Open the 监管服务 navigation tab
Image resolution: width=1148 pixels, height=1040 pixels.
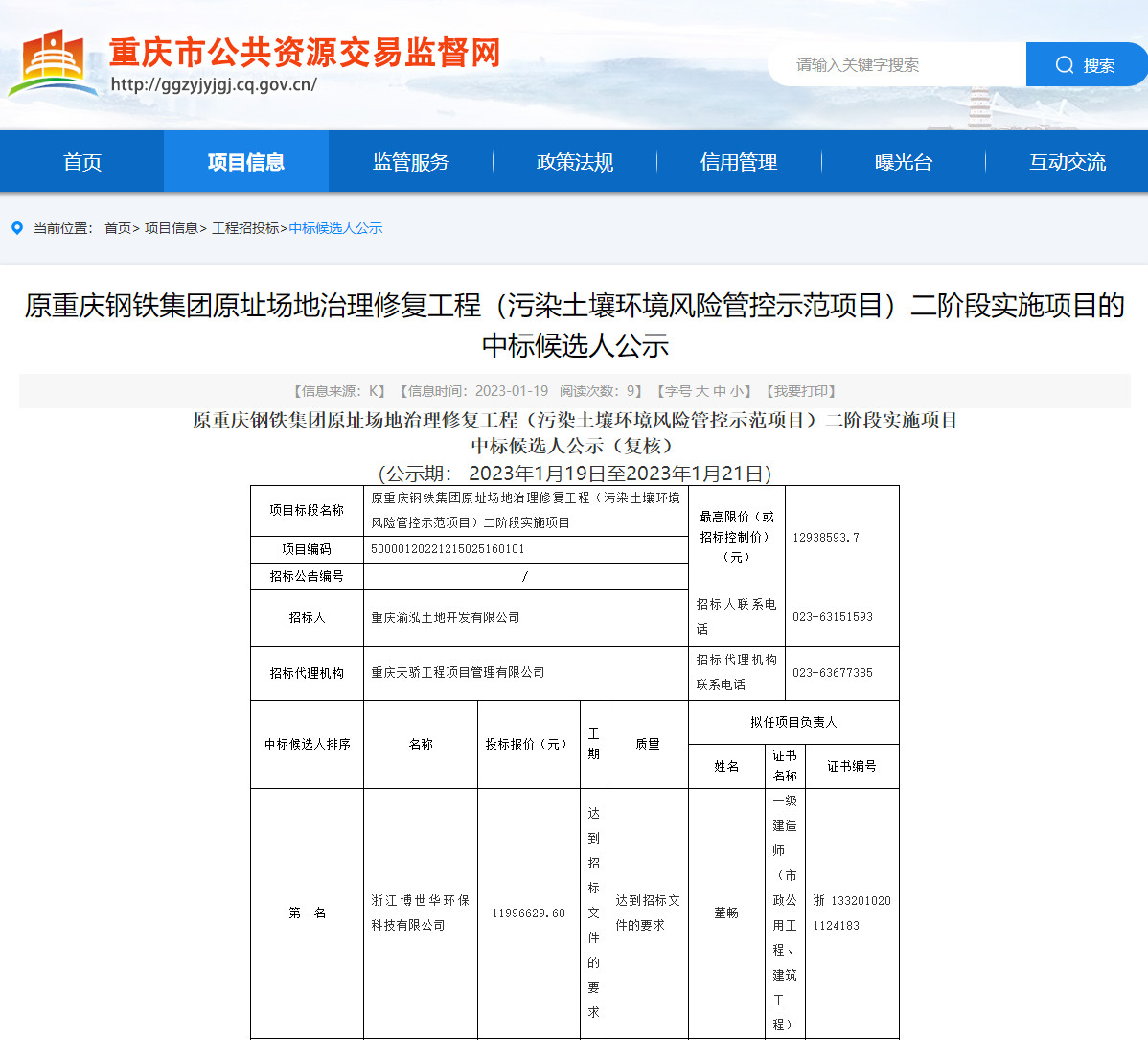[411, 162]
